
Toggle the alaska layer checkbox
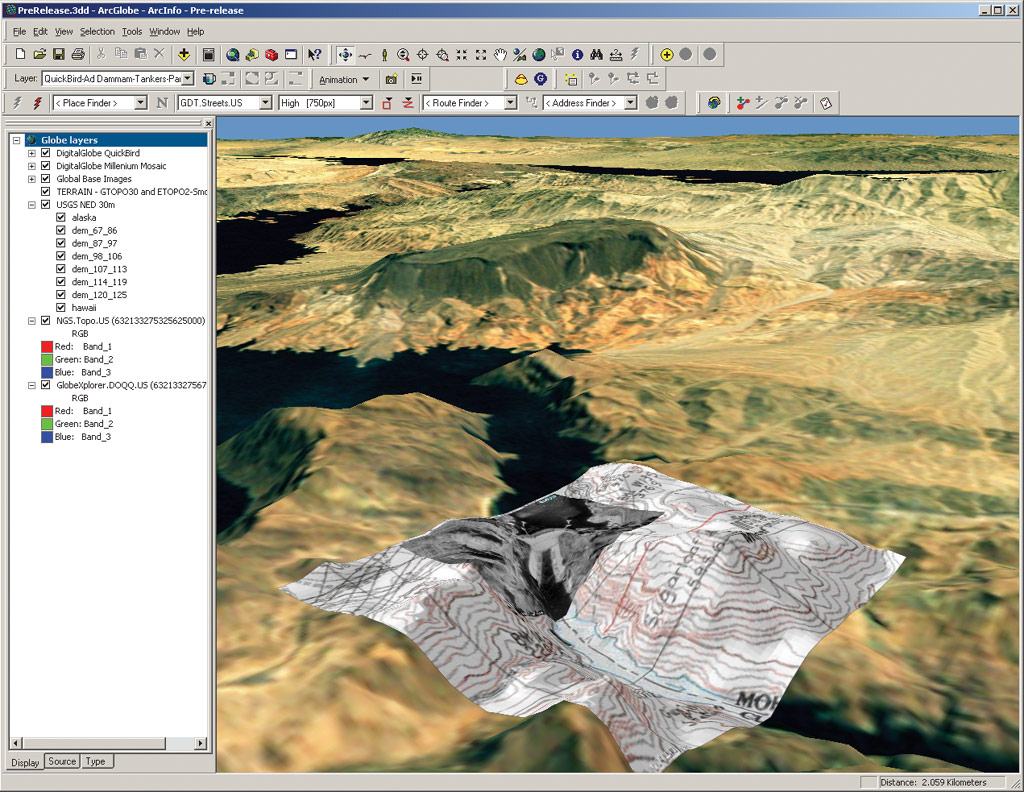62,217
